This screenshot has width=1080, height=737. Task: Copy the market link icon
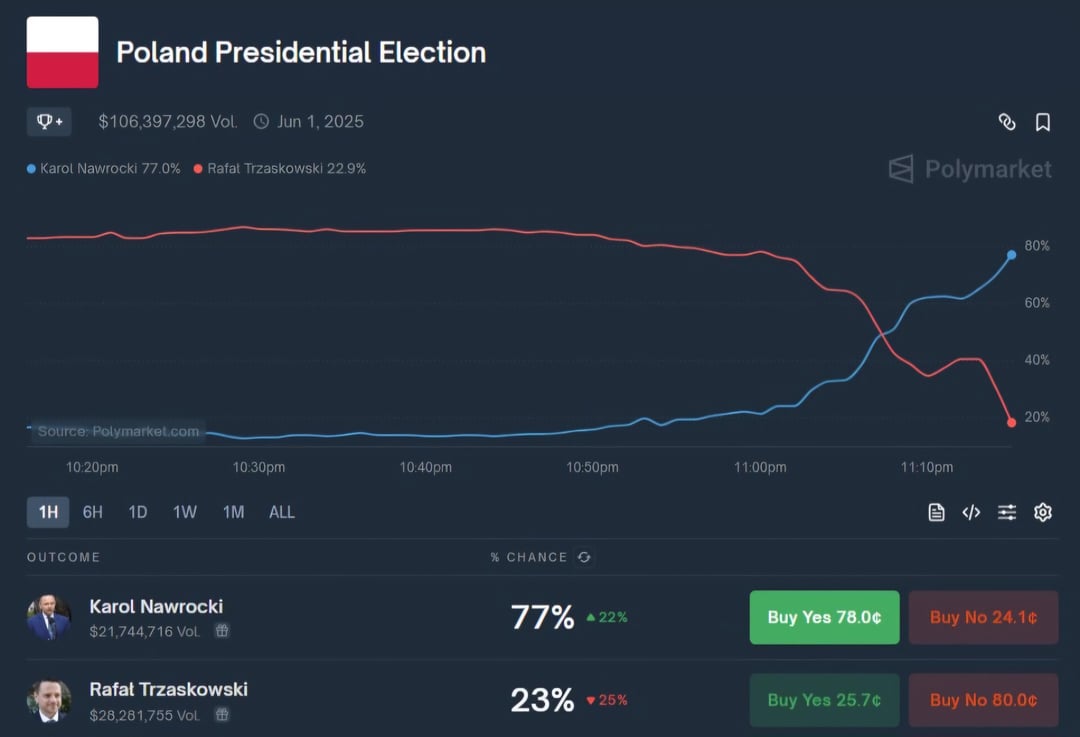click(1007, 121)
